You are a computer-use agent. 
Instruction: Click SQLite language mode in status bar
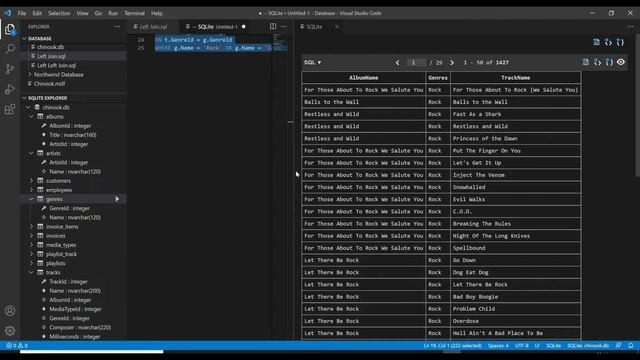[x=553, y=345]
